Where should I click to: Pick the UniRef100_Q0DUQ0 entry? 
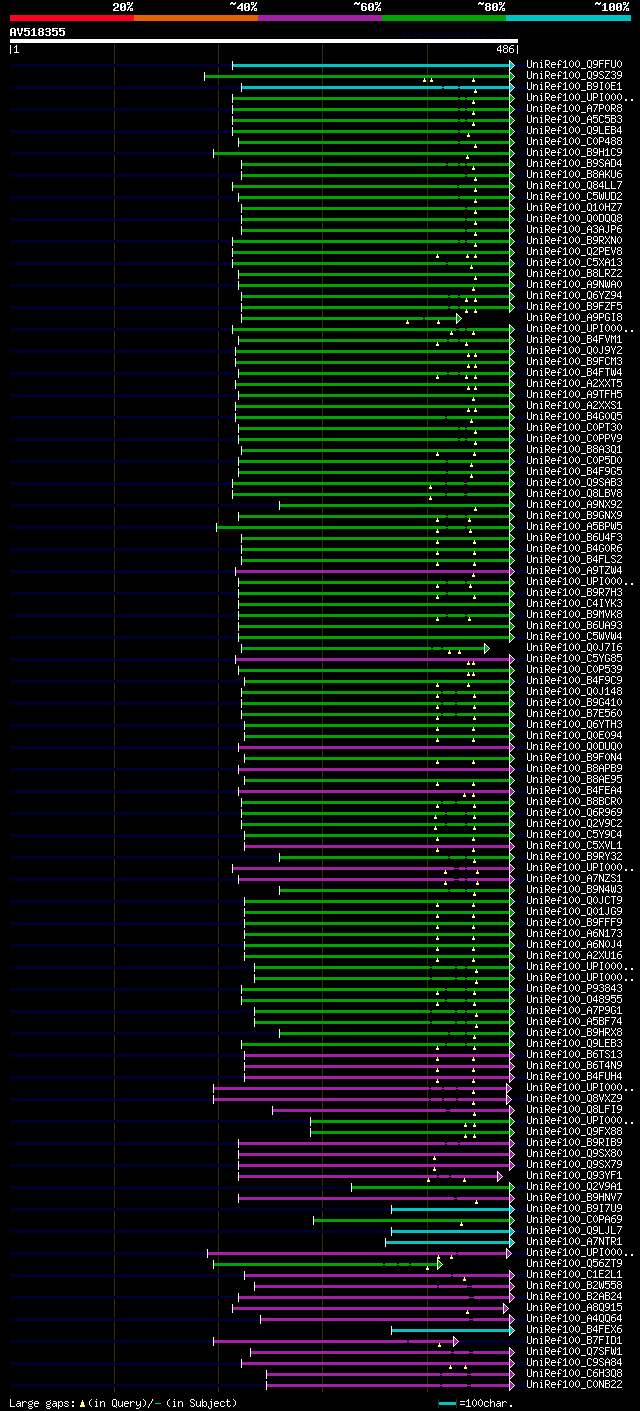point(574,747)
